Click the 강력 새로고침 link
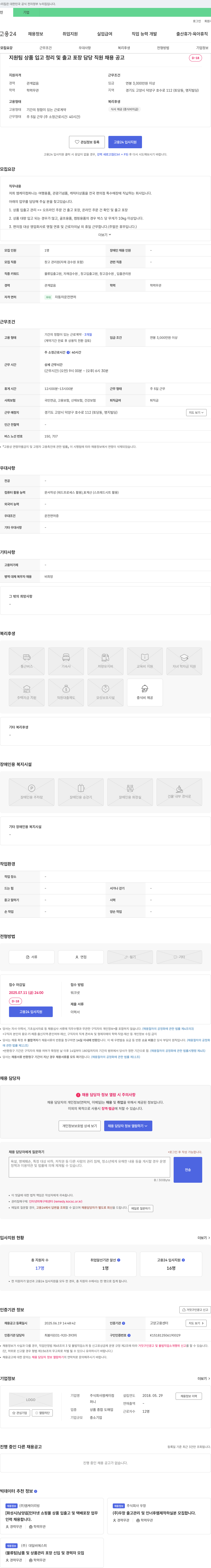This screenshot has width=211, height=1568. pos(113,155)
